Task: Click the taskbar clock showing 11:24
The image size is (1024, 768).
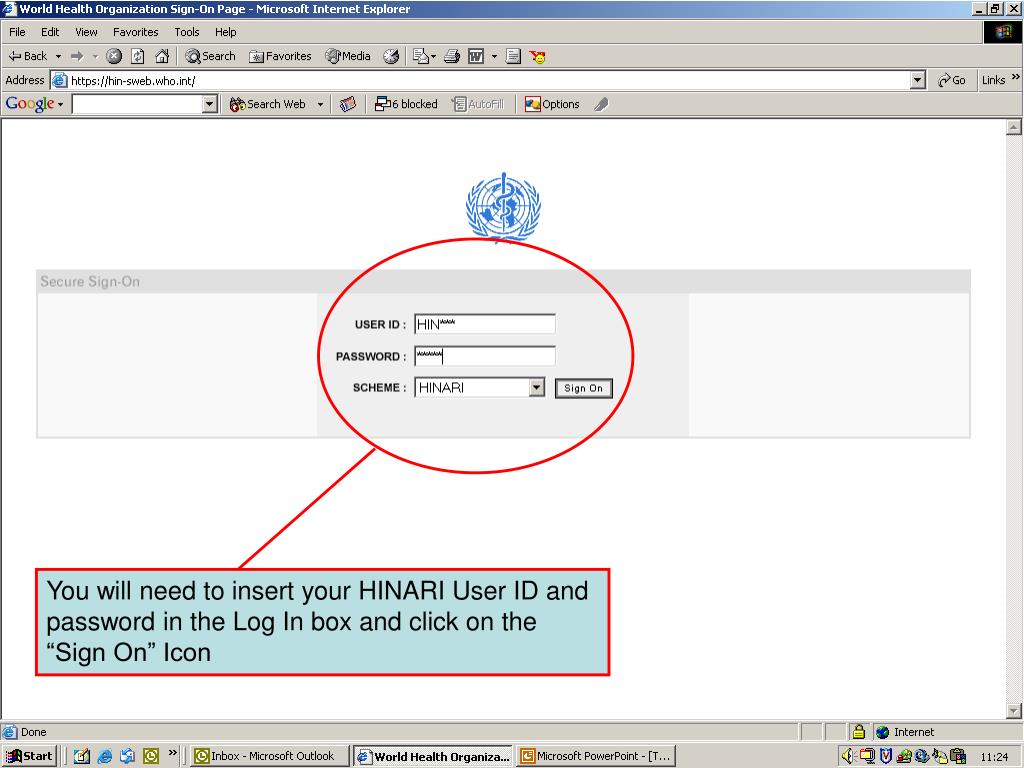Action: (x=994, y=756)
